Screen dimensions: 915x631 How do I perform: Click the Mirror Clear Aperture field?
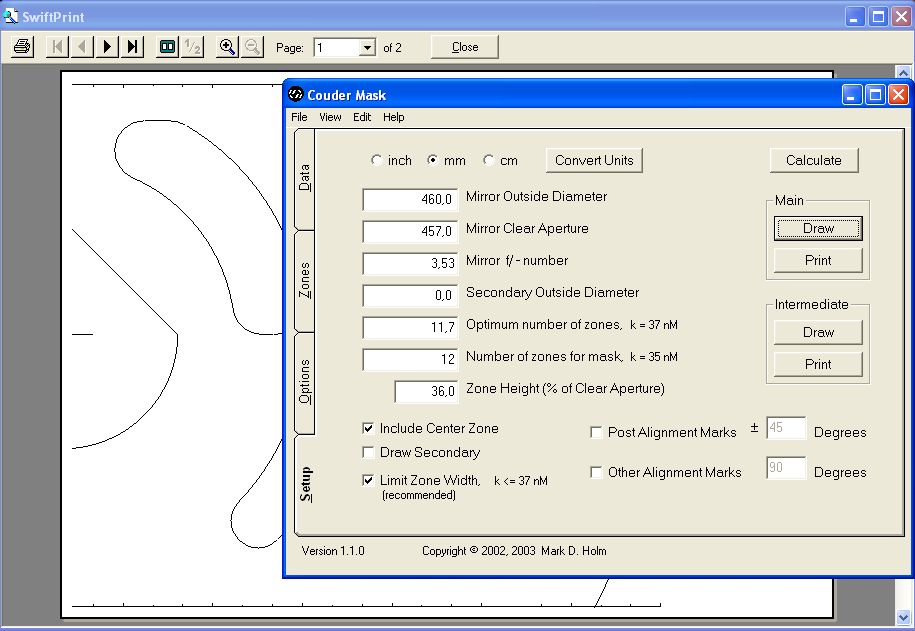410,232
